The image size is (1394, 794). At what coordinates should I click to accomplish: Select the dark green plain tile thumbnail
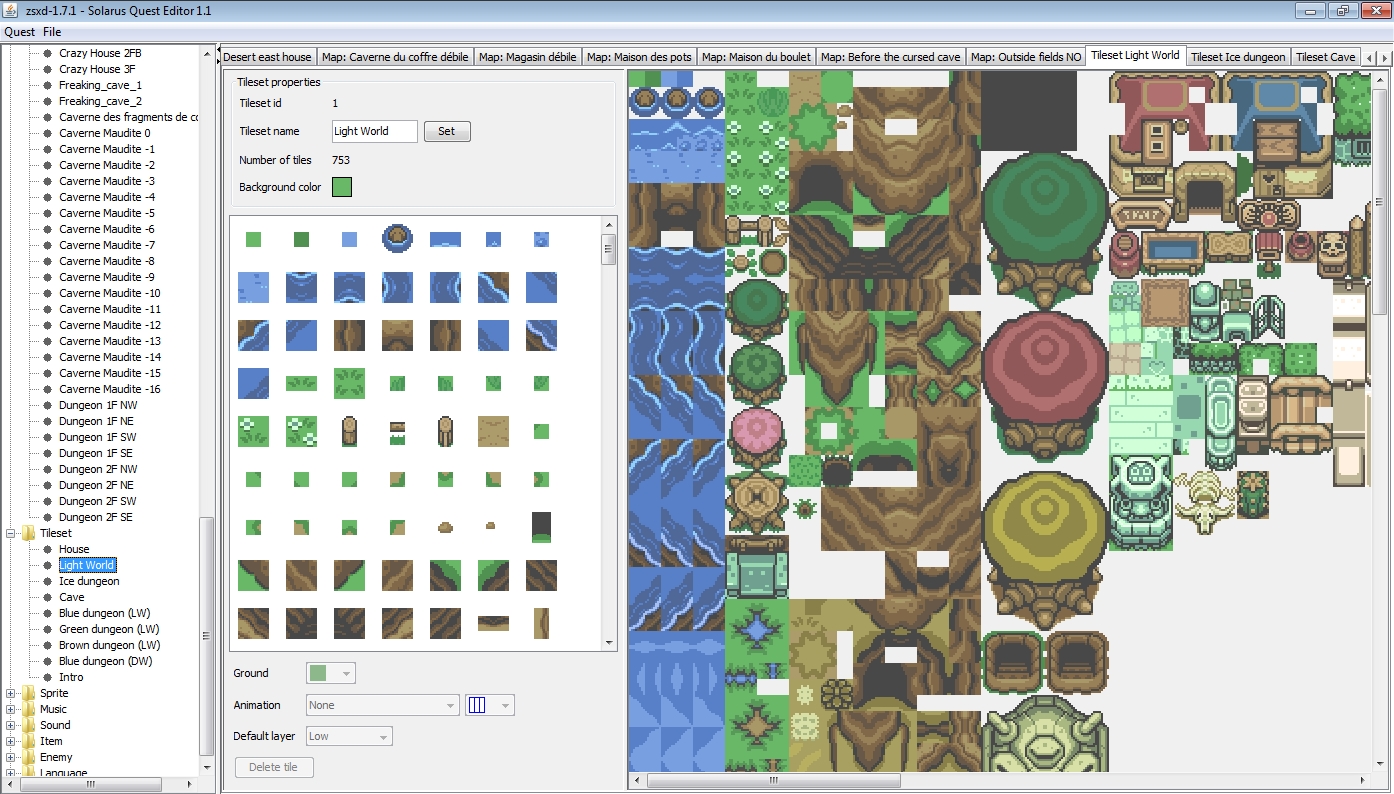click(x=301, y=240)
